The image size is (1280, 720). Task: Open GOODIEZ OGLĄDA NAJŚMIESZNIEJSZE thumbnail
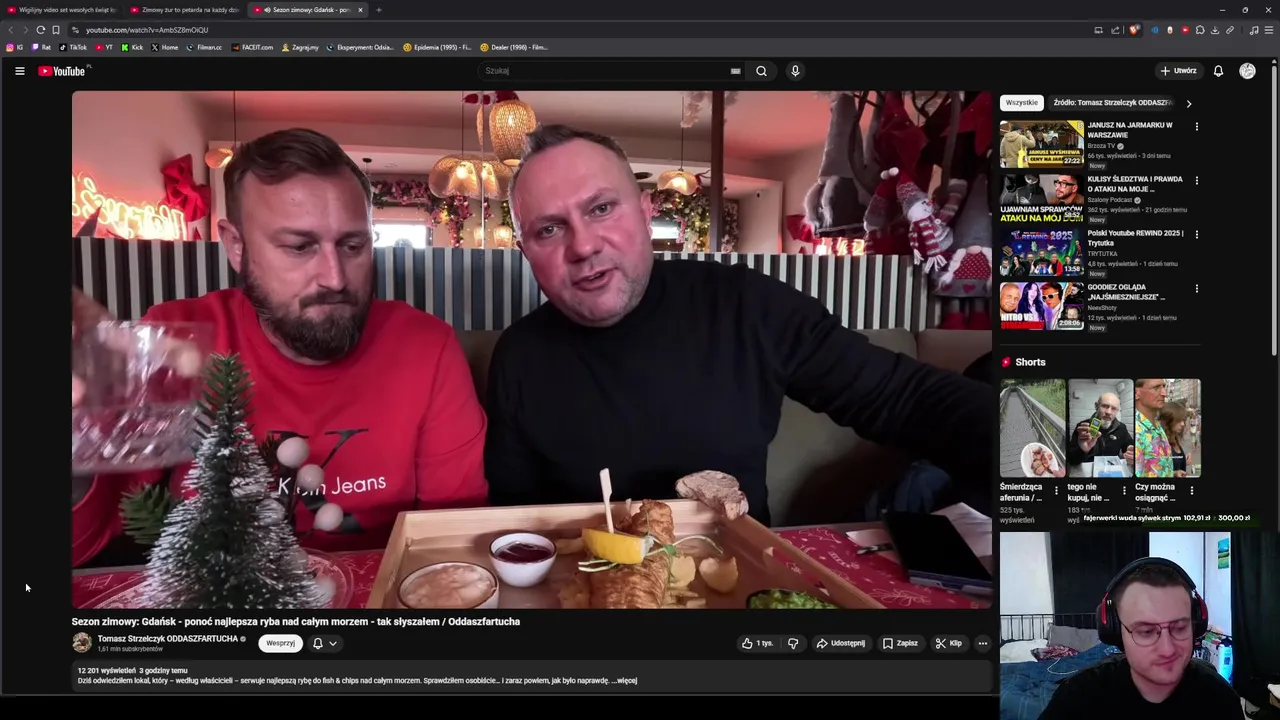click(1042, 305)
